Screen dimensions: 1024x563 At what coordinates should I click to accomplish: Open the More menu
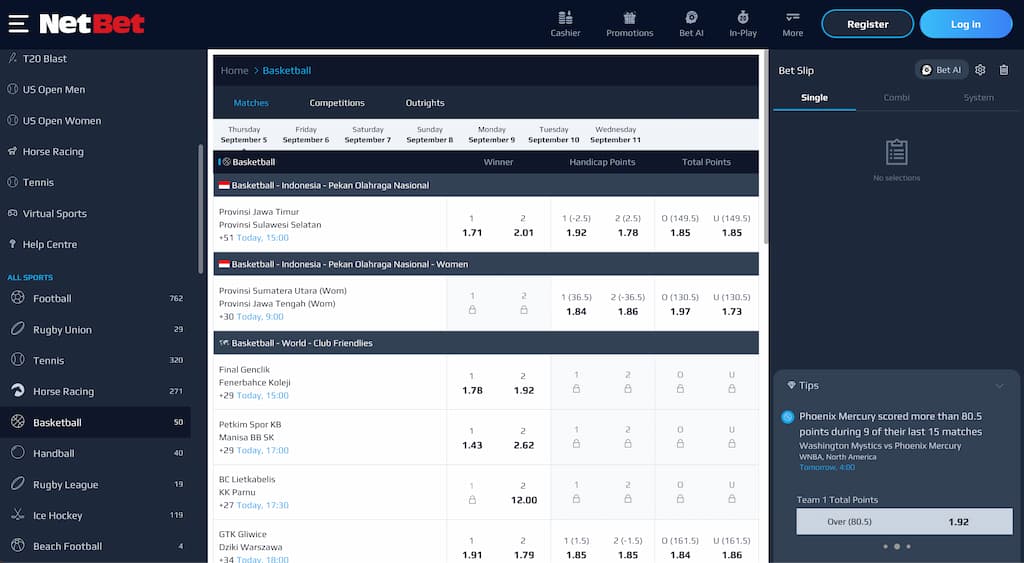point(793,24)
